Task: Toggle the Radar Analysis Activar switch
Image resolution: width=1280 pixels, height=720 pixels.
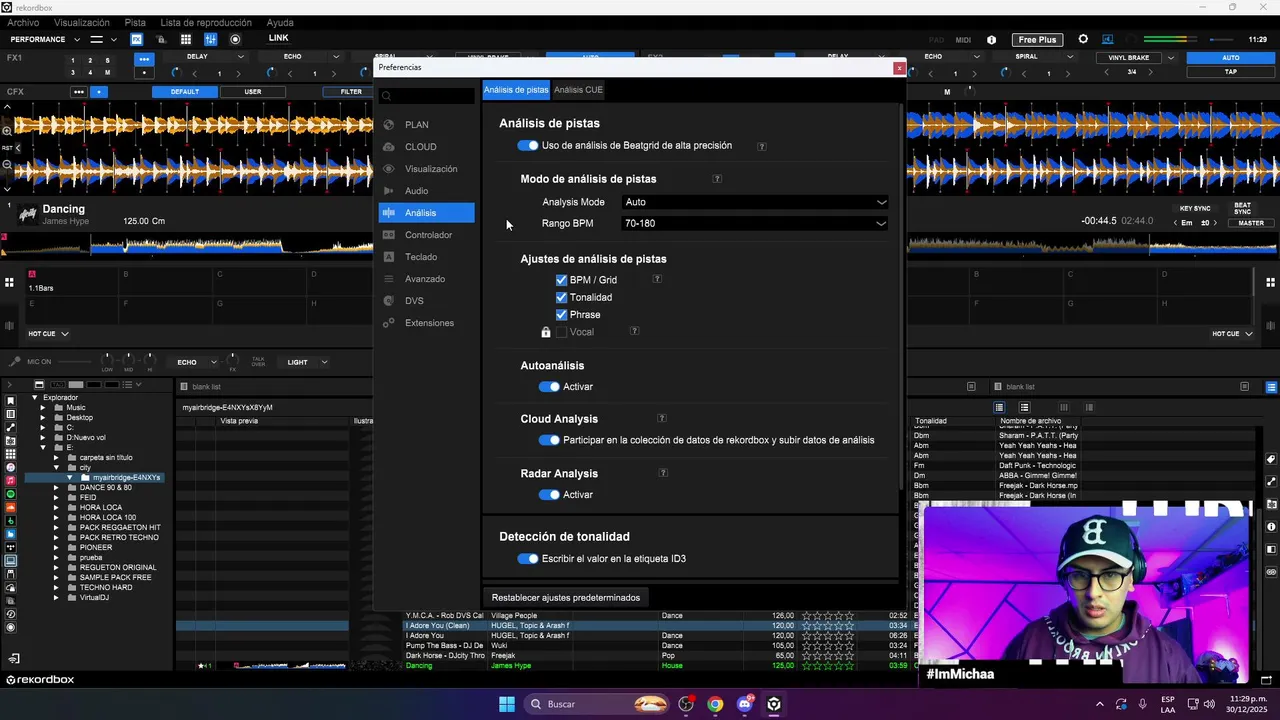Action: [549, 495]
